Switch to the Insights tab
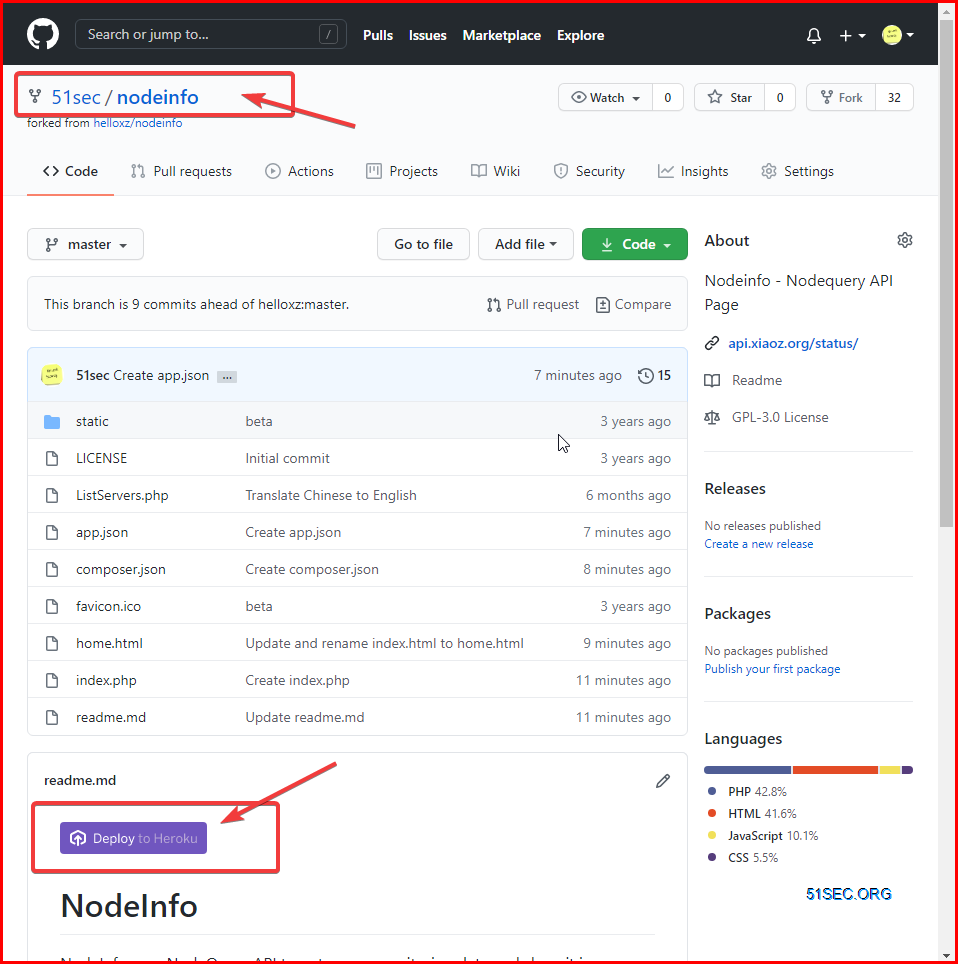The height and width of the screenshot is (964, 958). [692, 171]
